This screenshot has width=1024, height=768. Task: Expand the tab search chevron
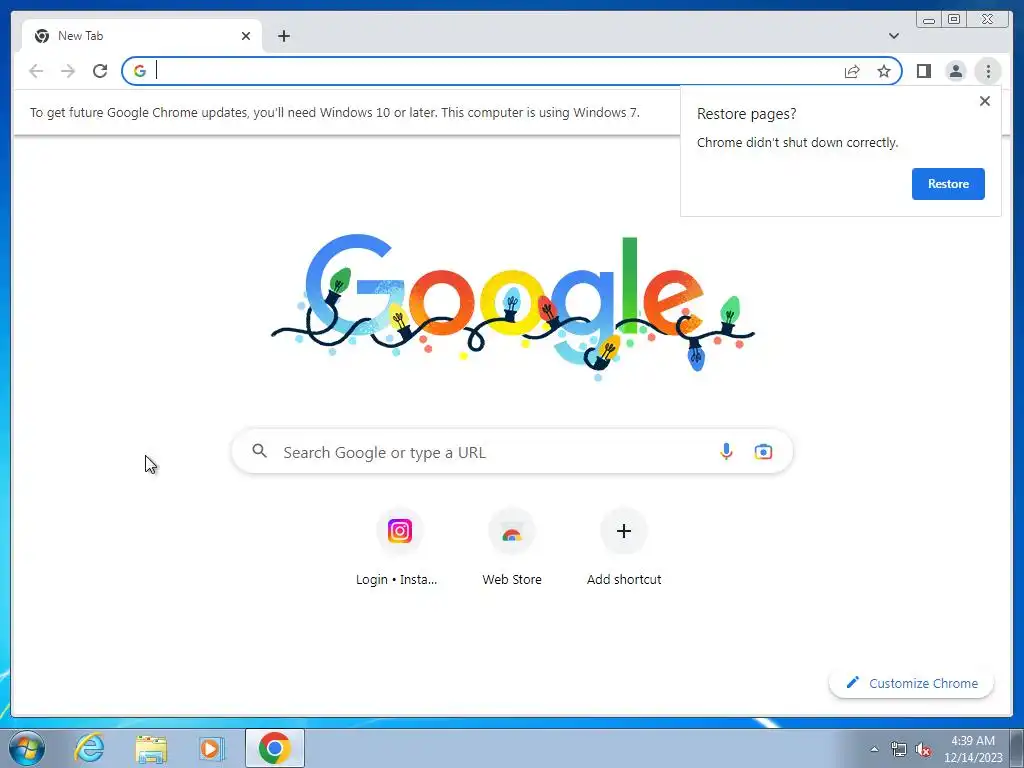click(x=893, y=36)
